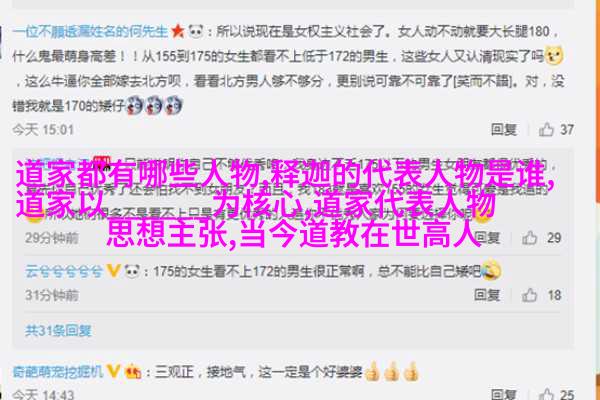Open profile of 一位不愿透露姓名的何先生
Screen dimensions: 600x400
[90, 31]
